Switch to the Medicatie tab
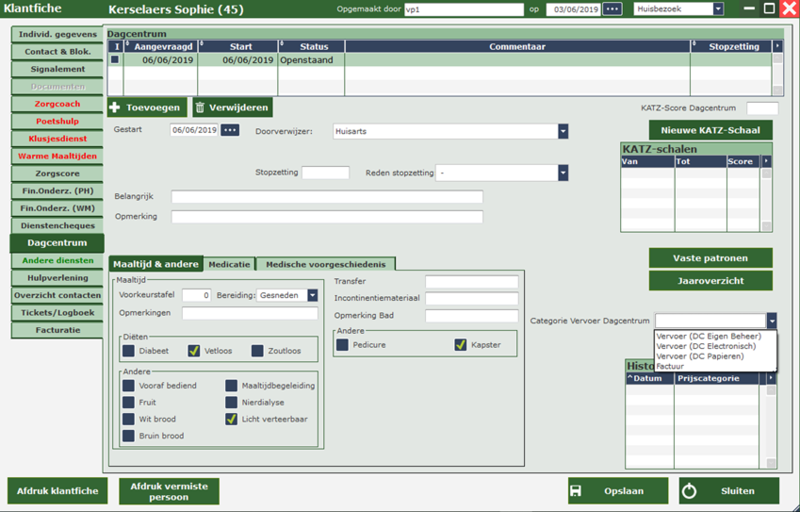The image size is (800, 512). coord(229,264)
